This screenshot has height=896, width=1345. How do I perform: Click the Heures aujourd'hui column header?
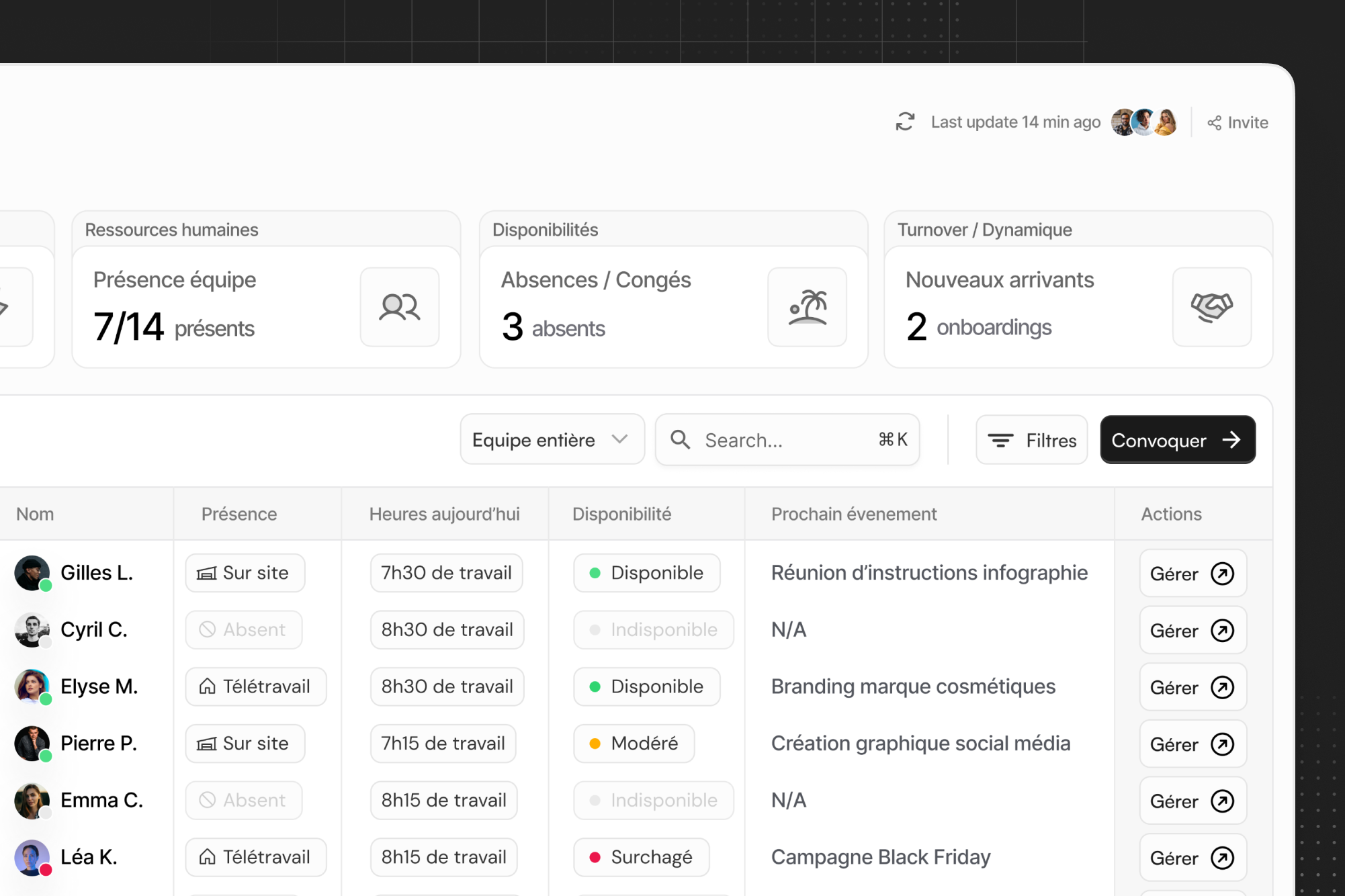pyautogui.click(x=444, y=514)
